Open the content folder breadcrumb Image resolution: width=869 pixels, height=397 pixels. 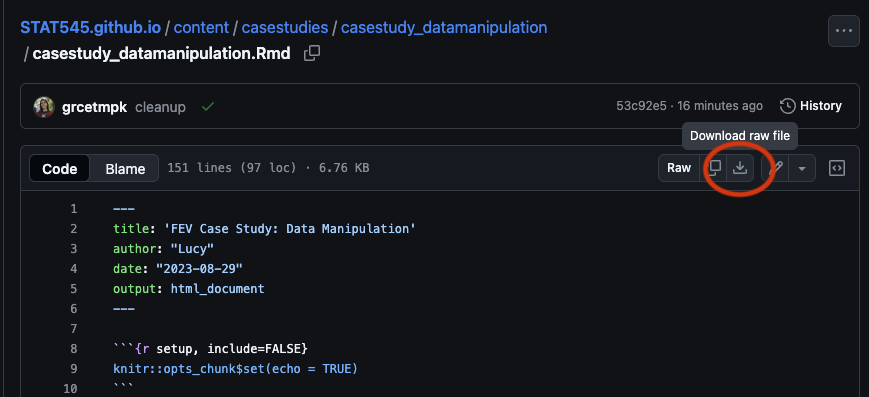click(201, 28)
